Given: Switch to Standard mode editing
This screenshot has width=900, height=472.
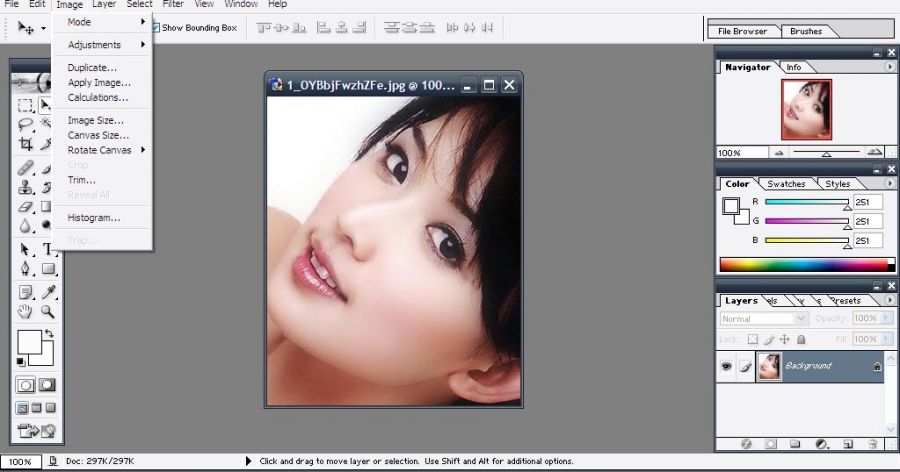Looking at the screenshot, I should (25, 385).
